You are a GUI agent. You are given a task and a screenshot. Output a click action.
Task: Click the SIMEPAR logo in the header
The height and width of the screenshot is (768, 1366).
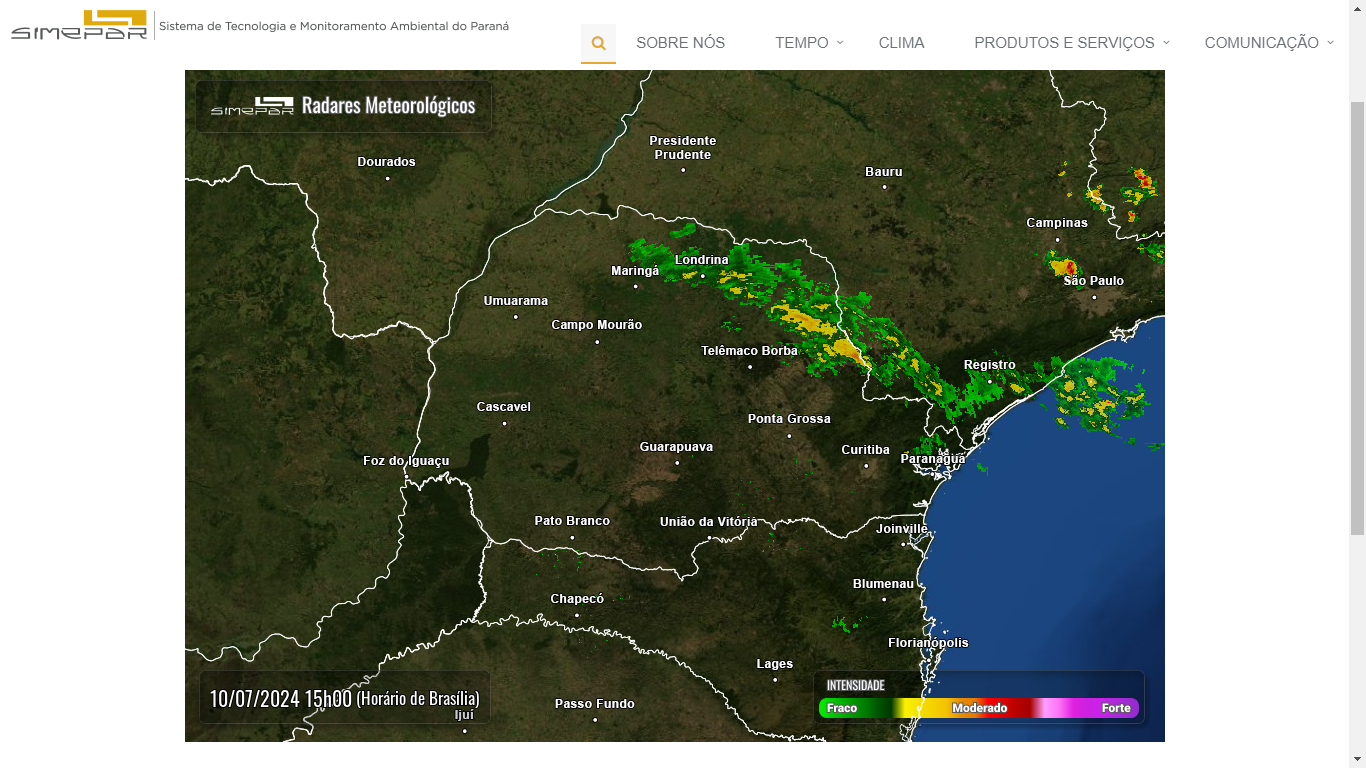click(79, 26)
